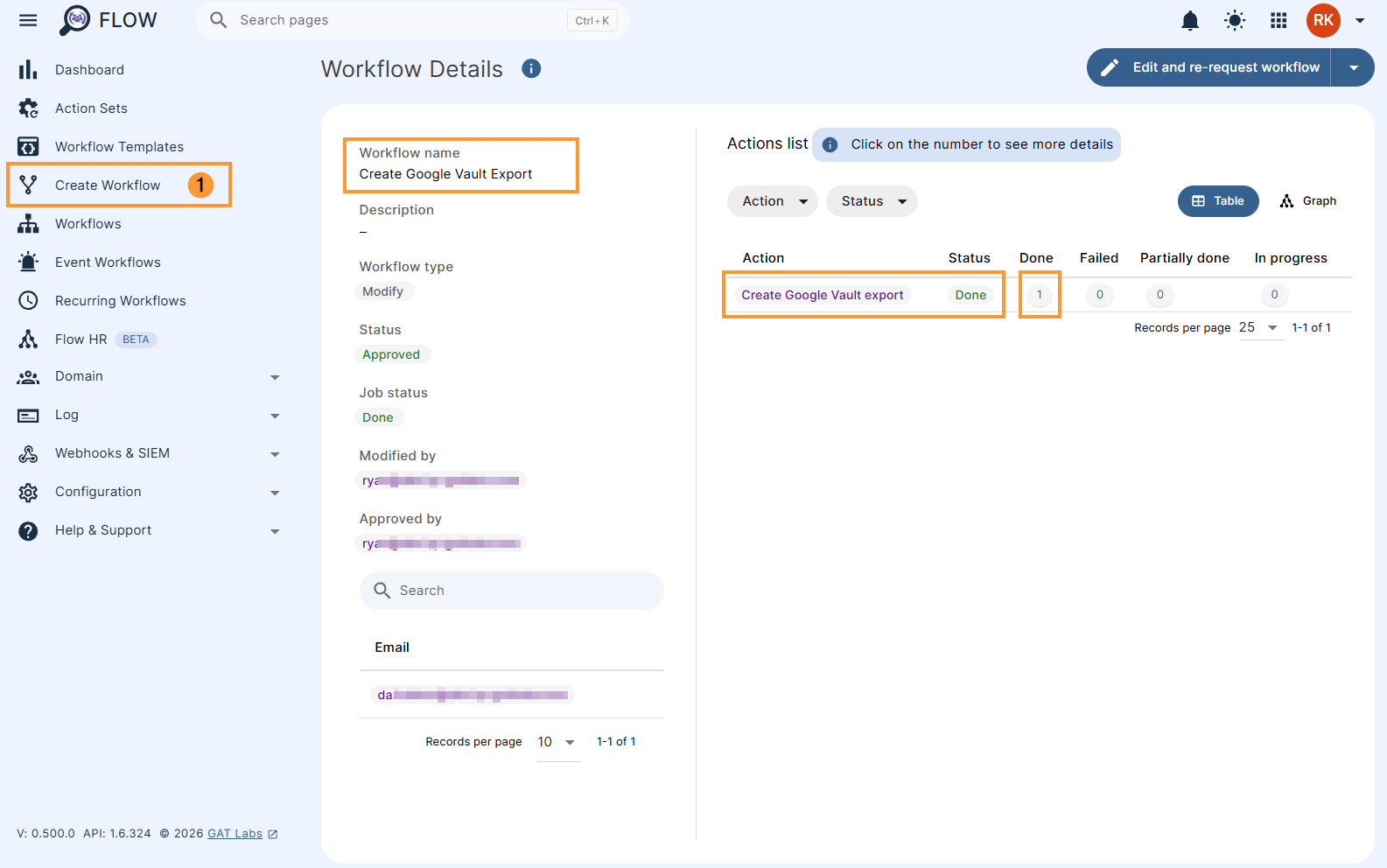Click the Flow HR icon
1387x868 pixels.
28,339
